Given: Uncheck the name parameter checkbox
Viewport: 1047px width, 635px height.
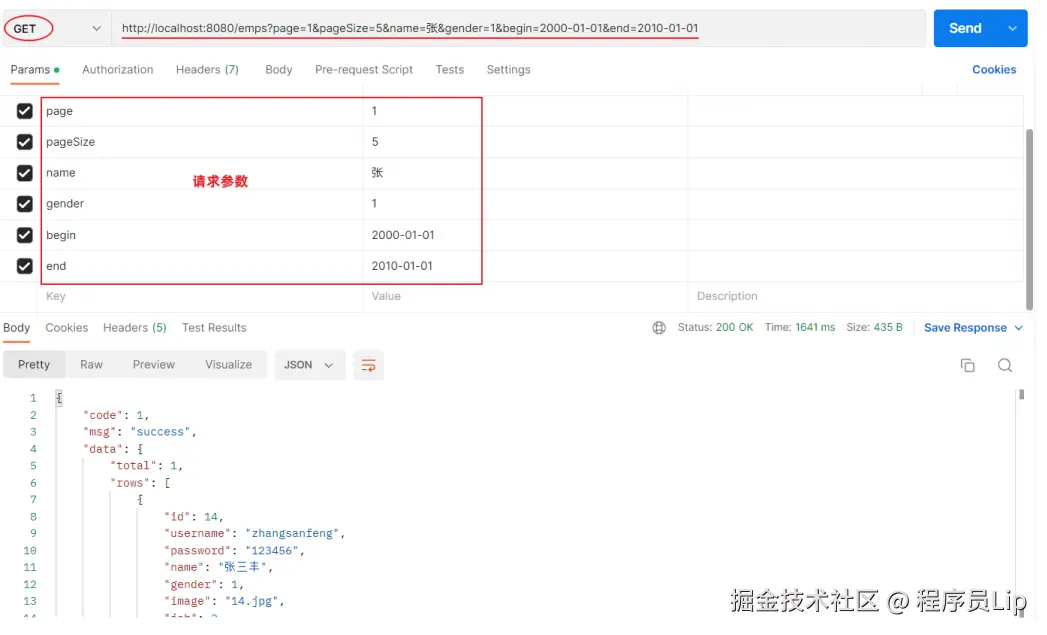Looking at the screenshot, I should (25, 173).
